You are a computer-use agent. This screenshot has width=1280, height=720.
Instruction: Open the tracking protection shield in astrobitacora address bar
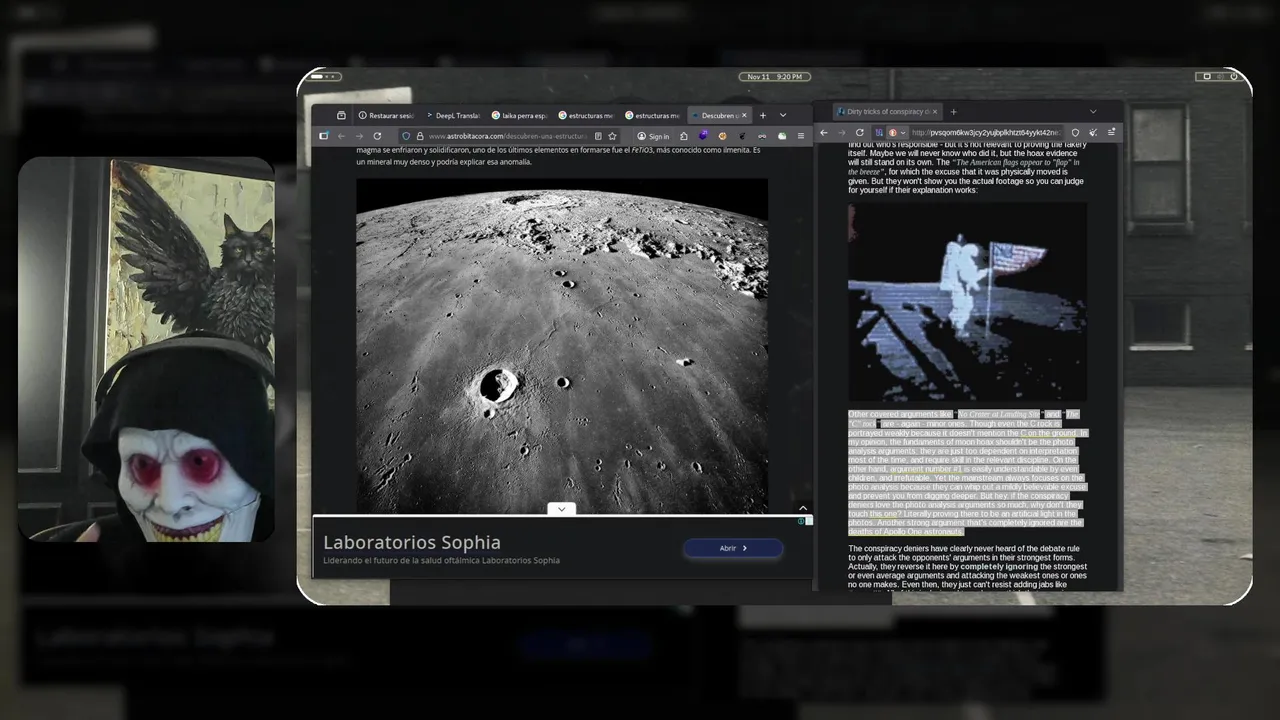[406, 136]
